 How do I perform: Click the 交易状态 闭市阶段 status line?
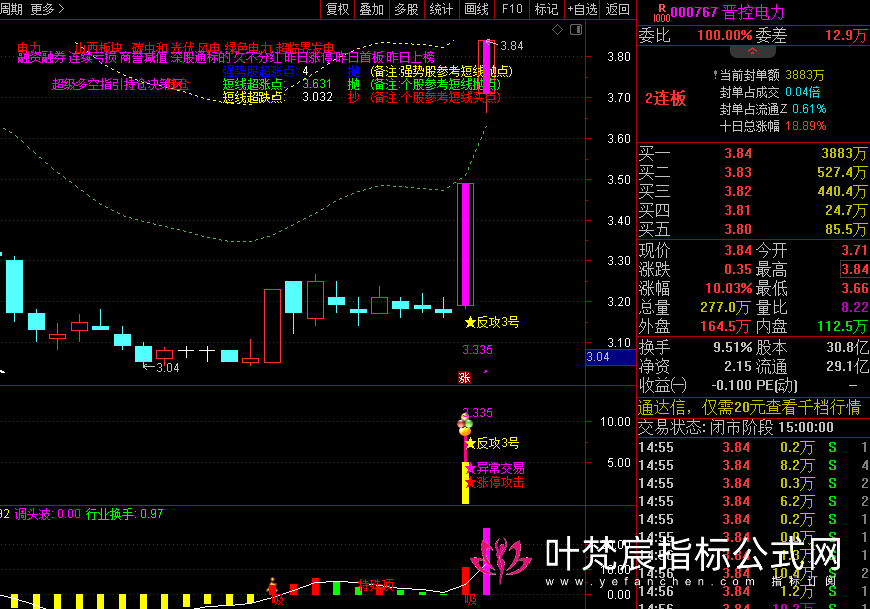(736, 428)
